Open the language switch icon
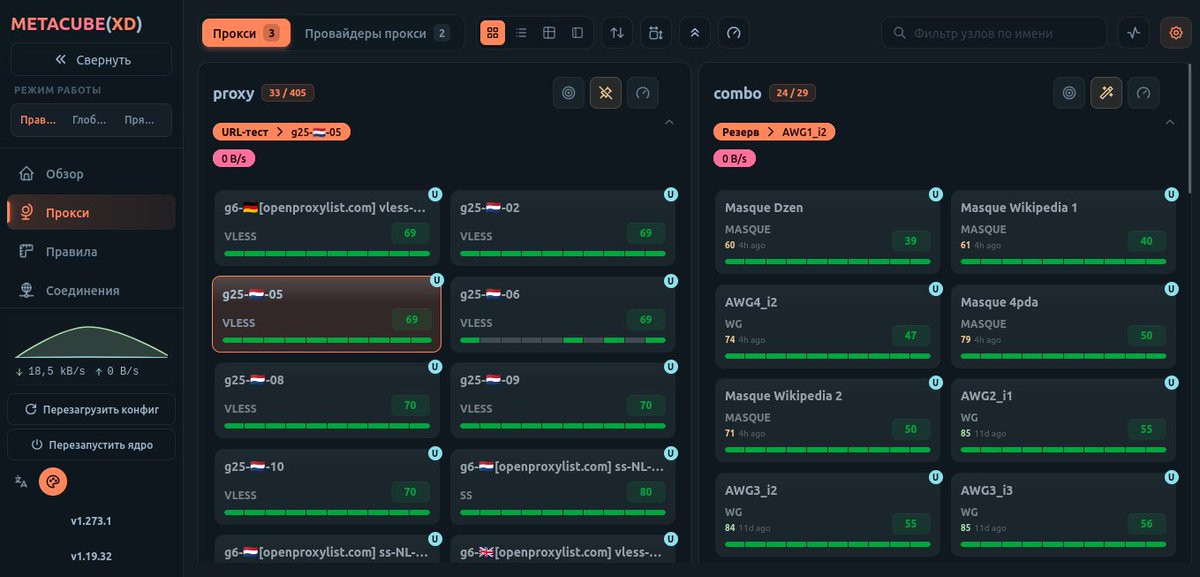The width and height of the screenshot is (1200, 577). pos(21,481)
